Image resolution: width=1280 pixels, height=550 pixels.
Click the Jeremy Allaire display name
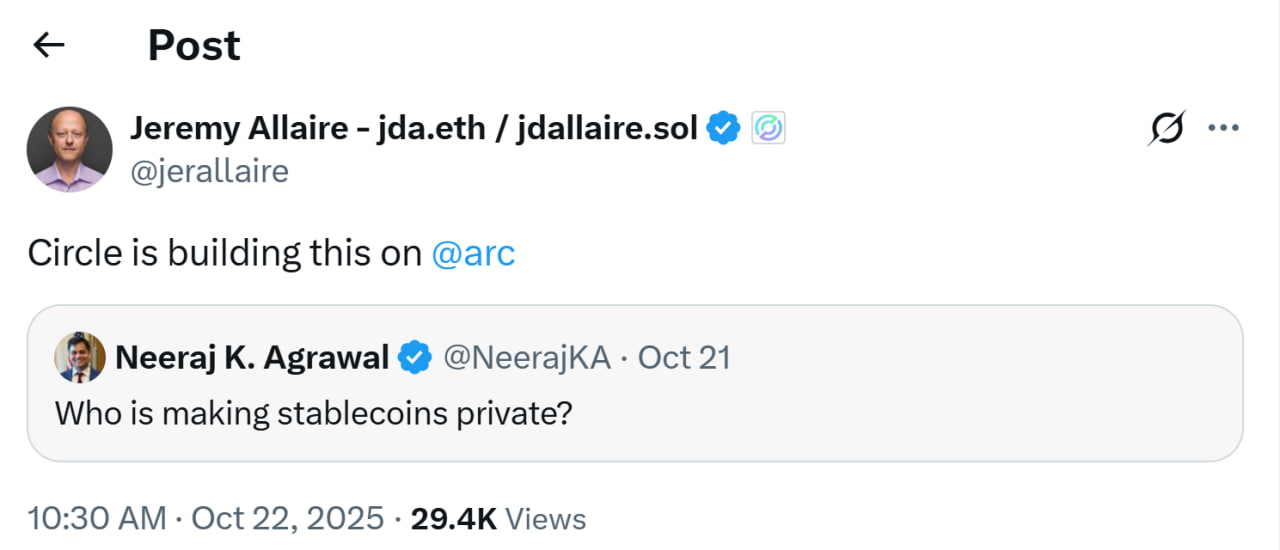click(x=414, y=129)
